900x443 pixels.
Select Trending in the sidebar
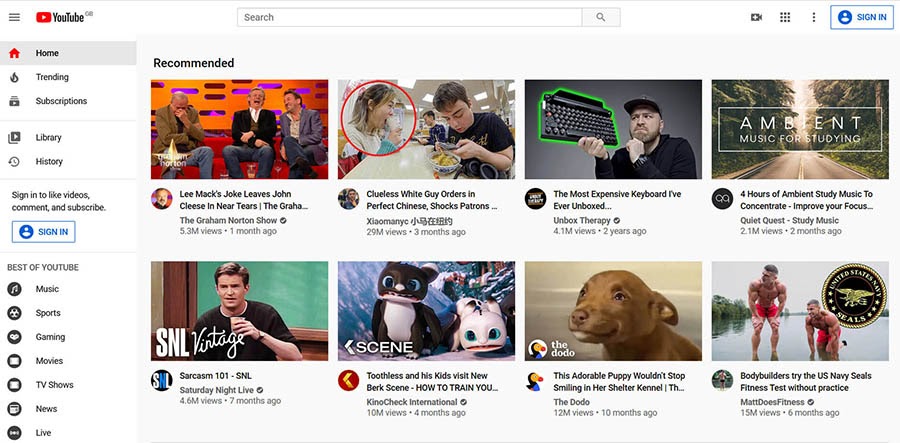pos(68,77)
